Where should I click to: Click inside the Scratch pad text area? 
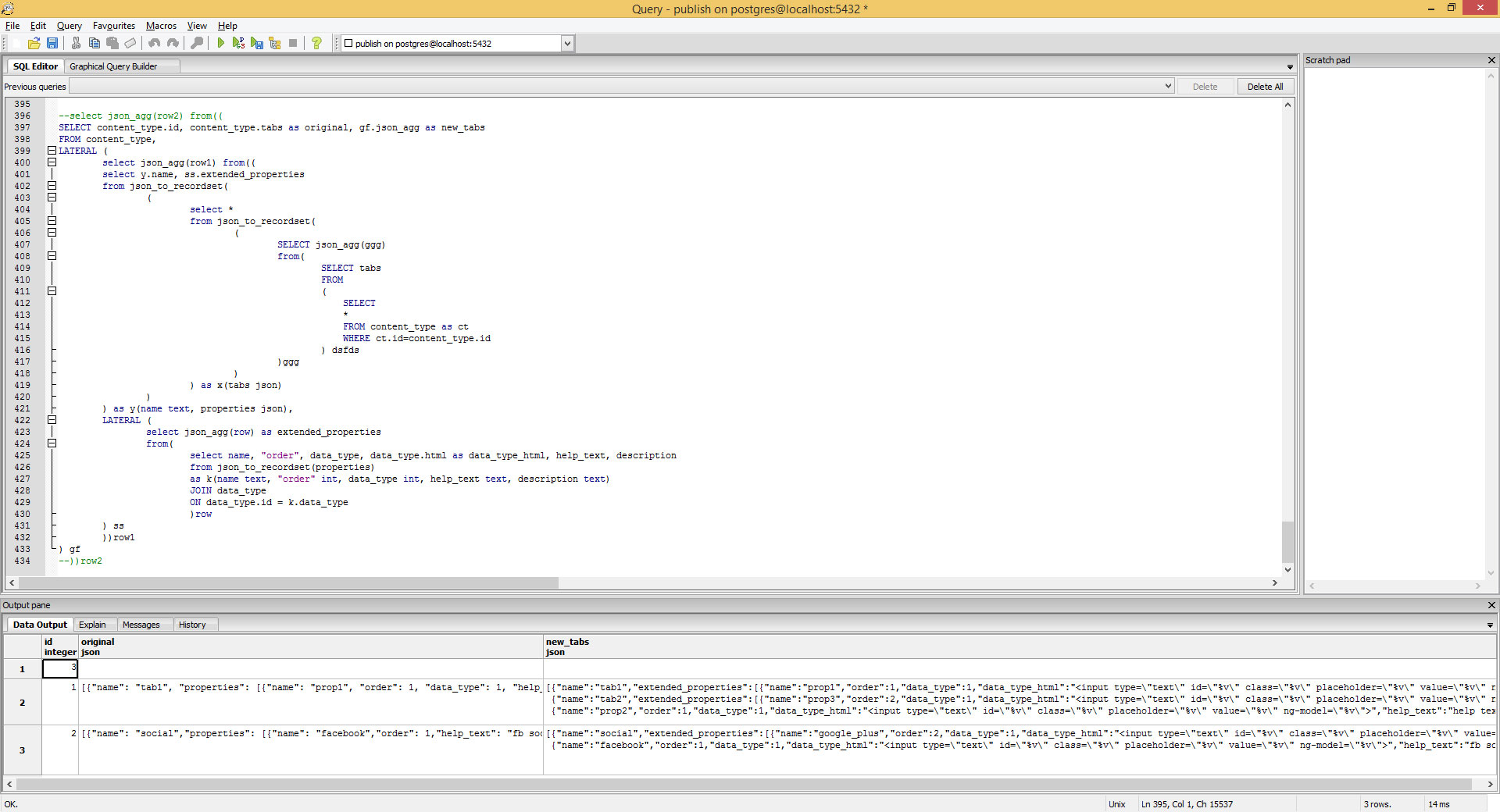click(1394, 324)
